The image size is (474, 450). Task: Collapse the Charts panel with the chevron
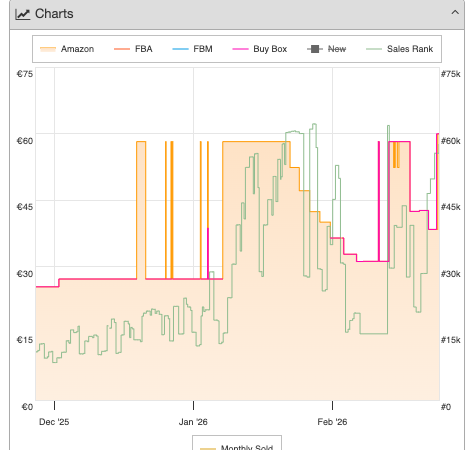(x=455, y=13)
